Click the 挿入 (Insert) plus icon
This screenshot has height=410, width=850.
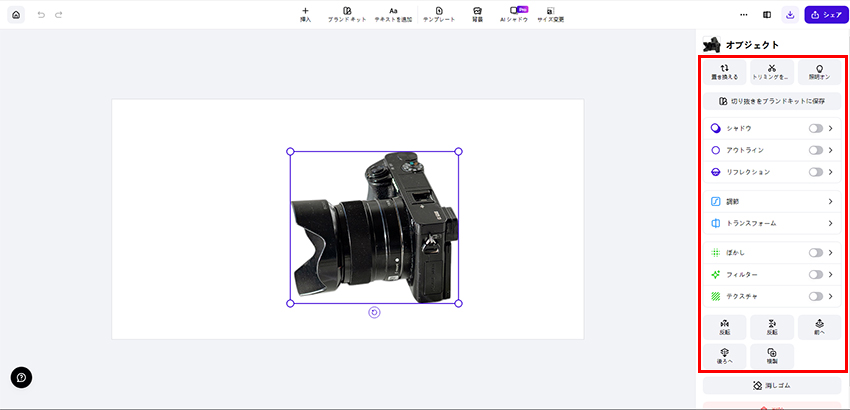pos(305,11)
